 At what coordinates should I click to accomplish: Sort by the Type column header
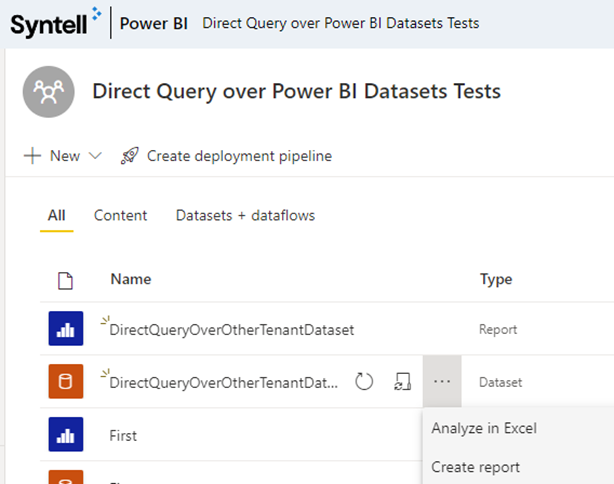coord(496,280)
